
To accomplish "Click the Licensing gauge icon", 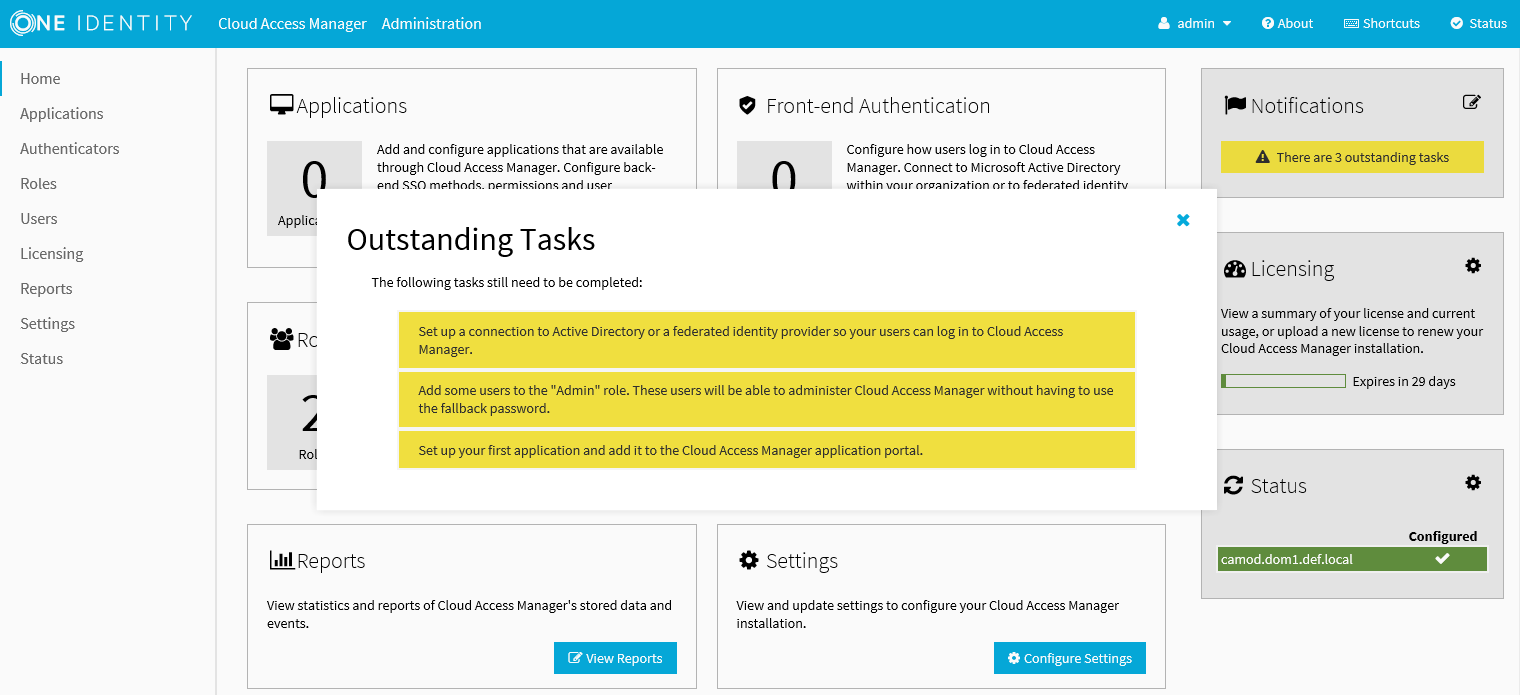I will click(1235, 269).
